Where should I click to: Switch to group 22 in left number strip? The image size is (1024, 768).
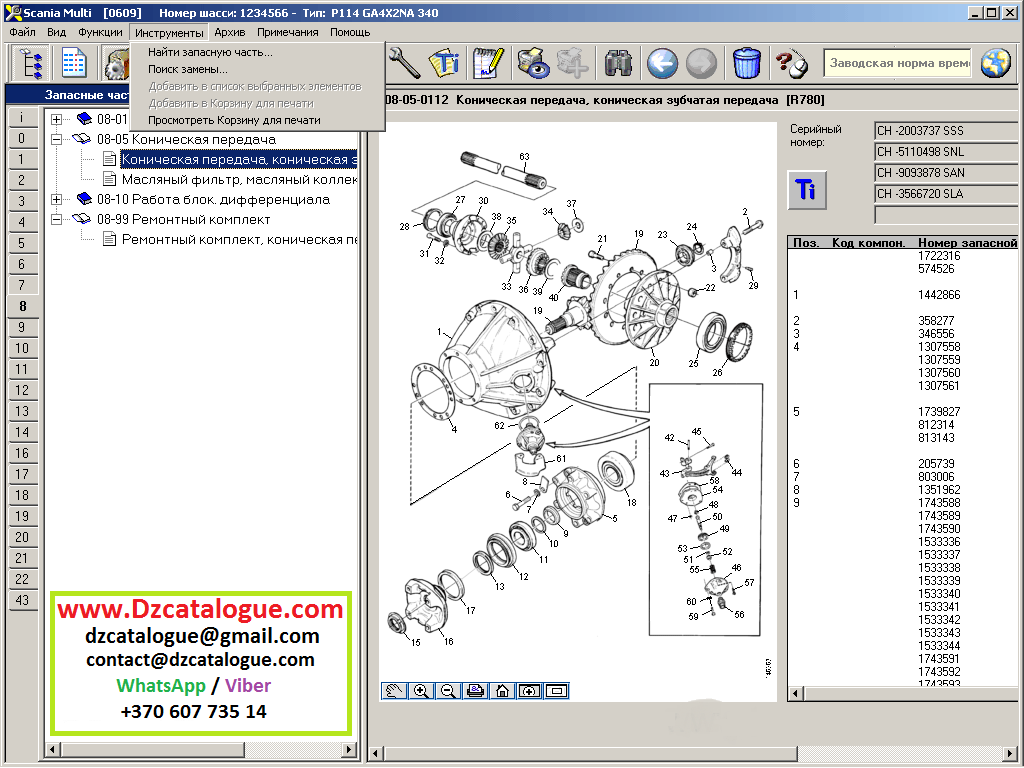[22, 579]
